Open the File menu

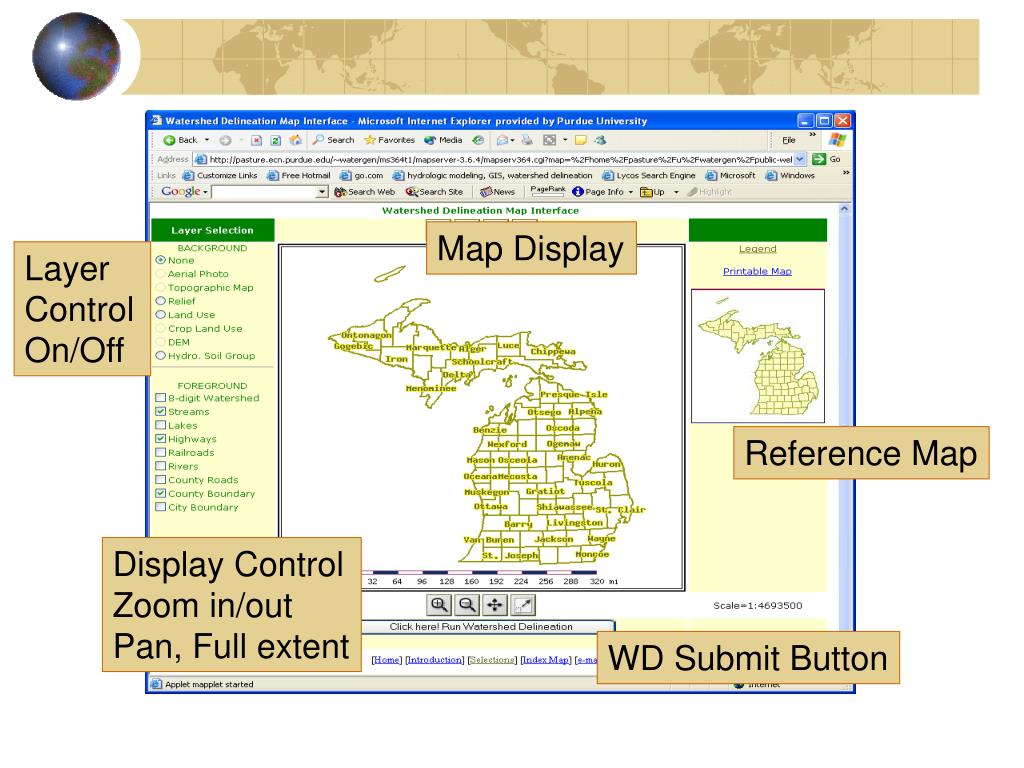coord(789,140)
